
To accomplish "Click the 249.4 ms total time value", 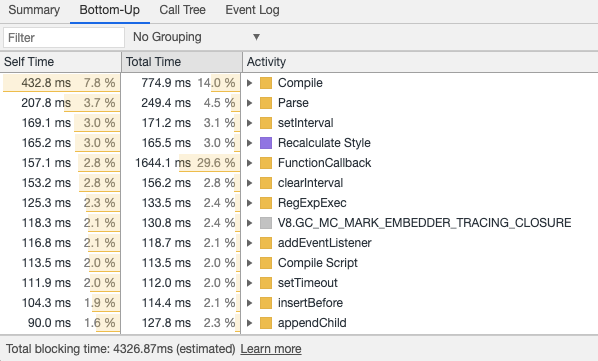I will (166, 103).
